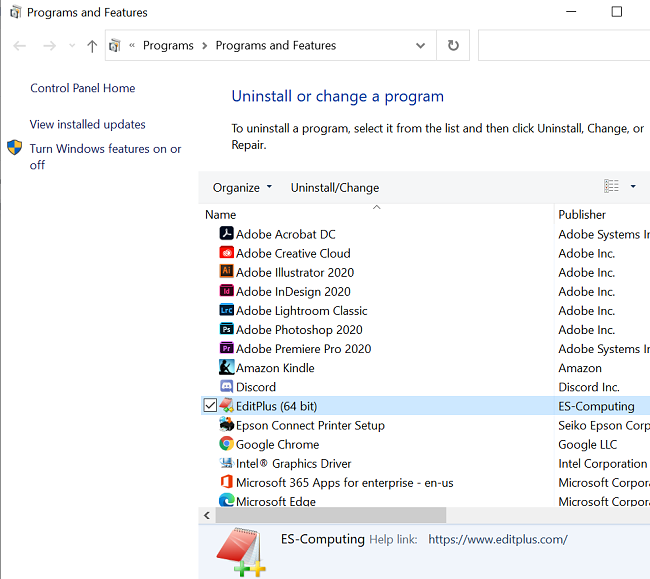Click the Intel Graphics Driver icon
The width and height of the screenshot is (650, 579).
click(226, 463)
